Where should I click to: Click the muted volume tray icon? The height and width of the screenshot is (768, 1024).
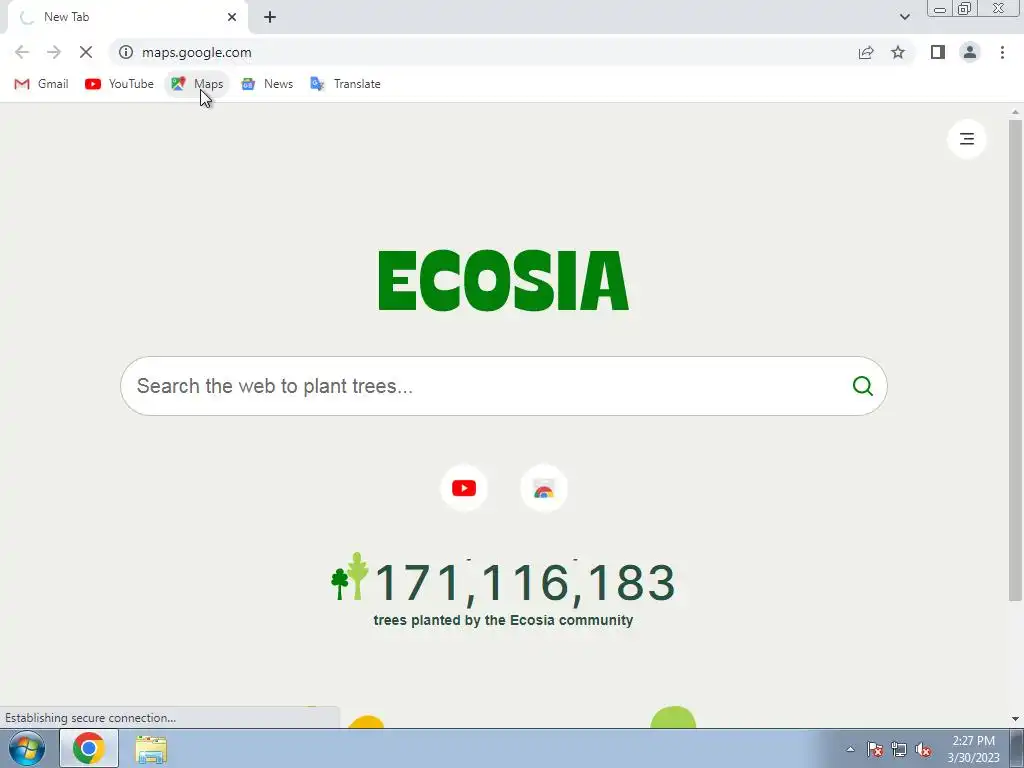pos(923,749)
